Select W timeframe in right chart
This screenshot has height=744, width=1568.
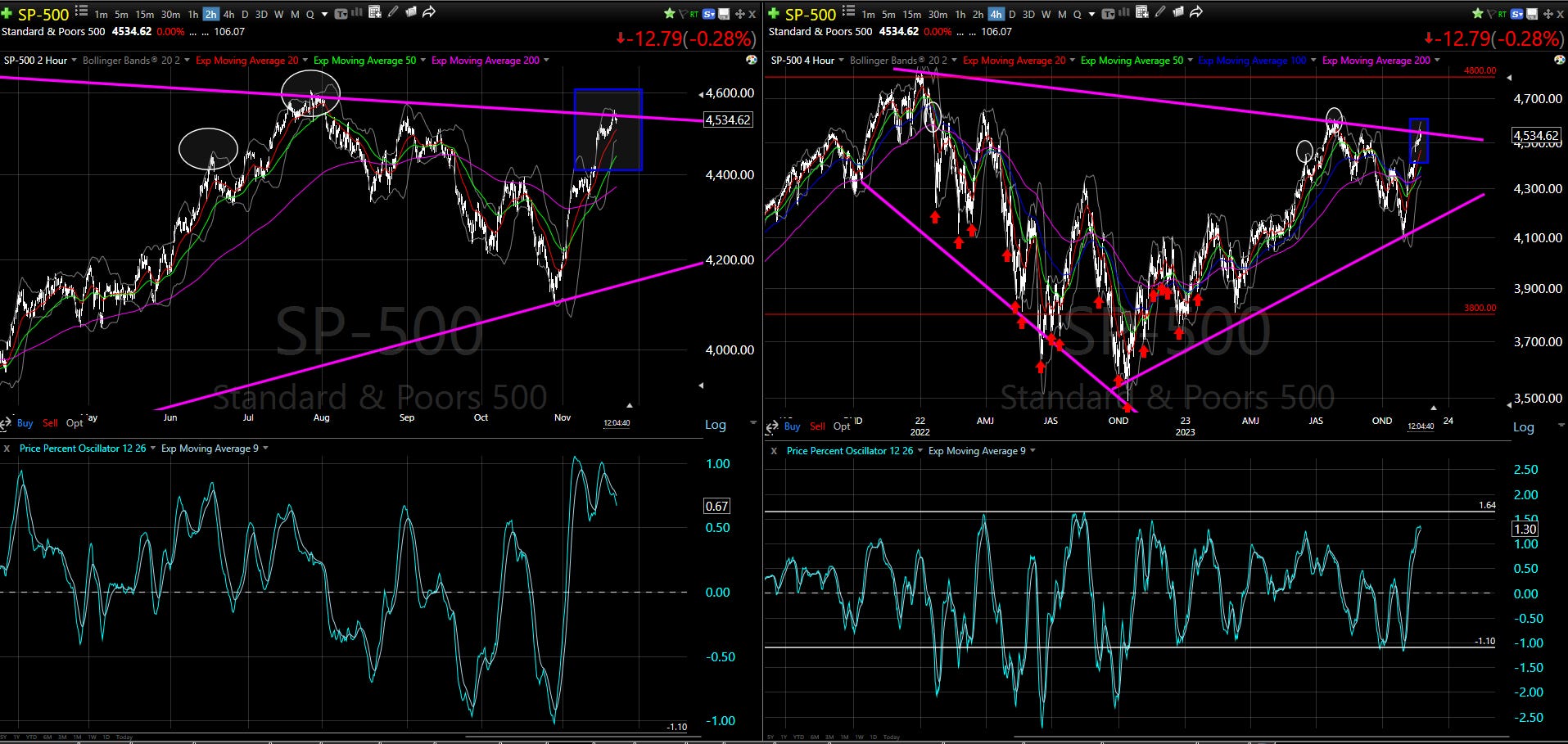(x=1046, y=15)
